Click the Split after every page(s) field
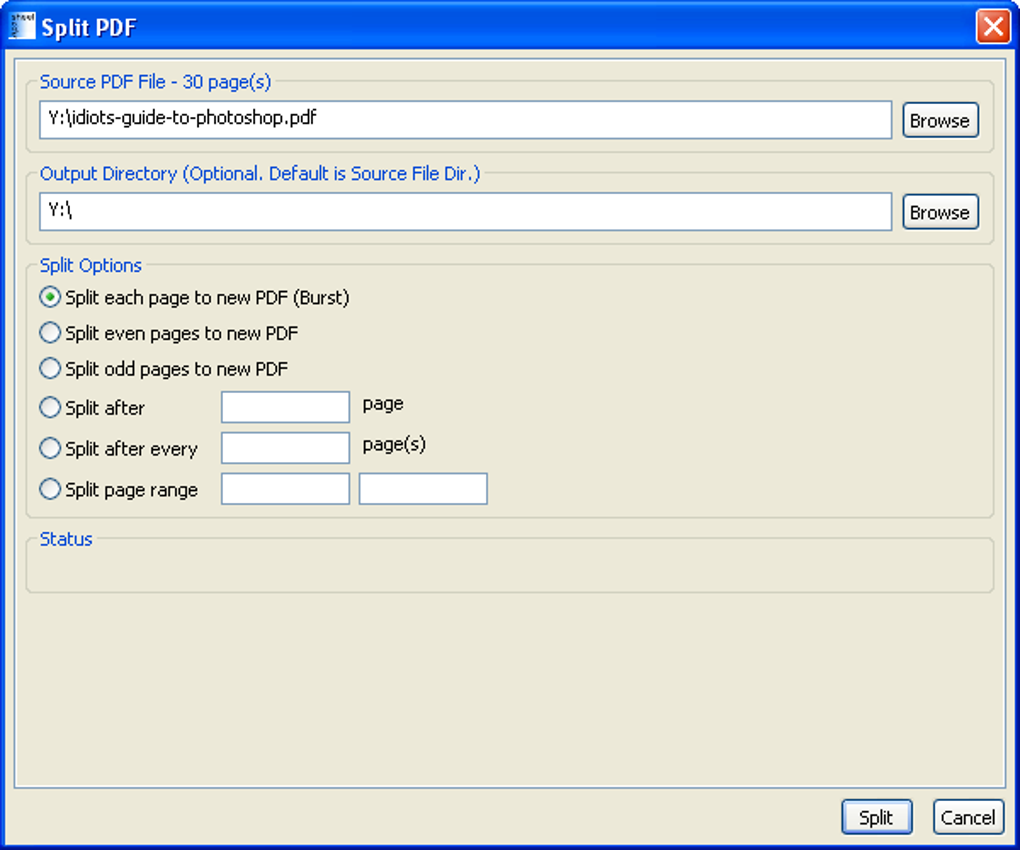 click(285, 448)
